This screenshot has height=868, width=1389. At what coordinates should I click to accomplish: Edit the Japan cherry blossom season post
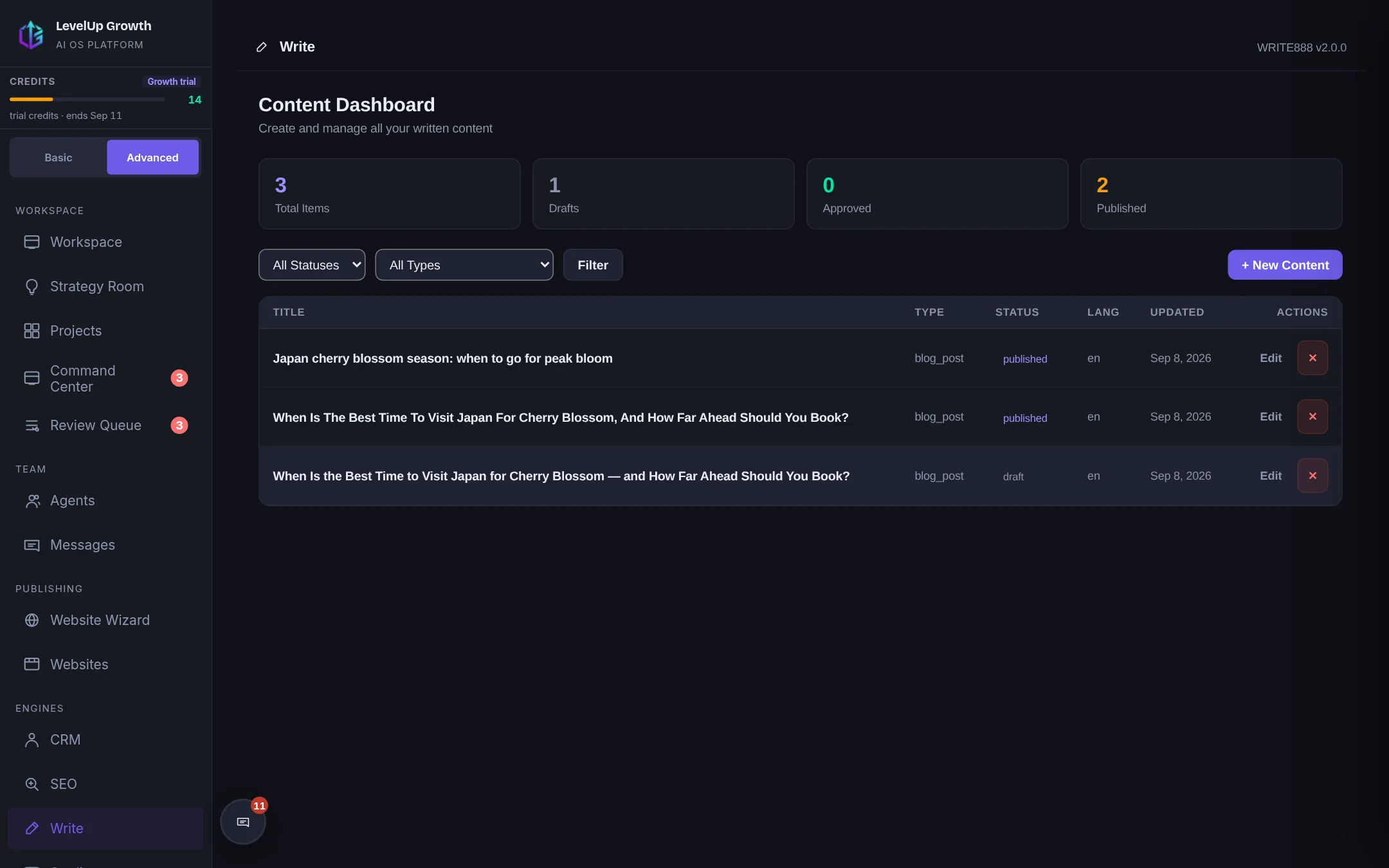click(1271, 358)
